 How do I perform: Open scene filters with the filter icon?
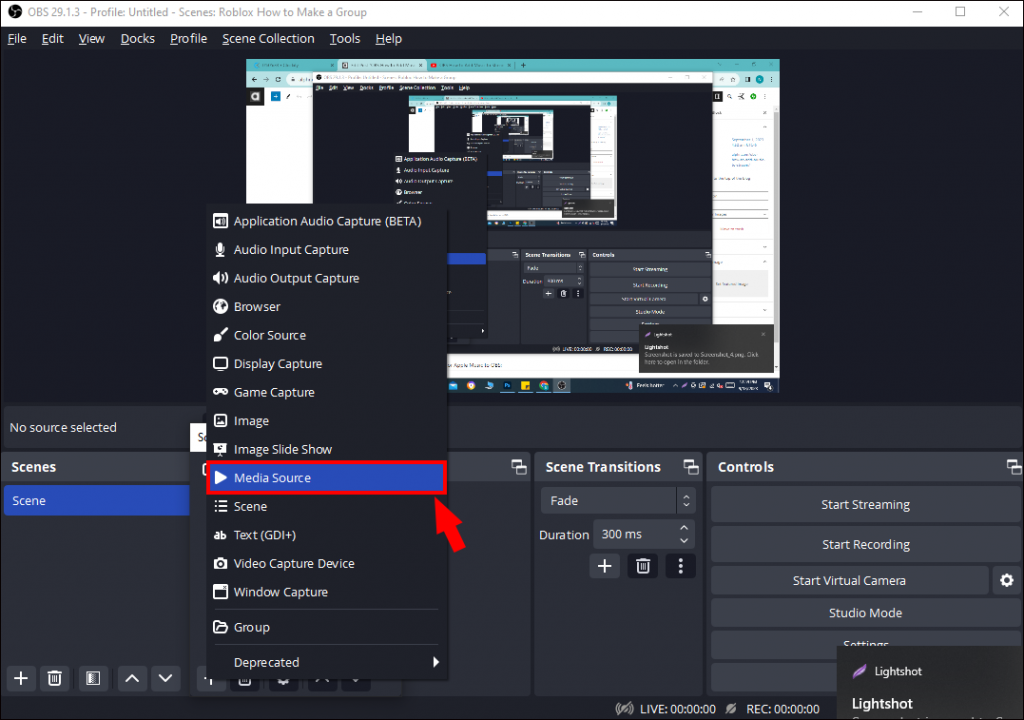(x=93, y=678)
